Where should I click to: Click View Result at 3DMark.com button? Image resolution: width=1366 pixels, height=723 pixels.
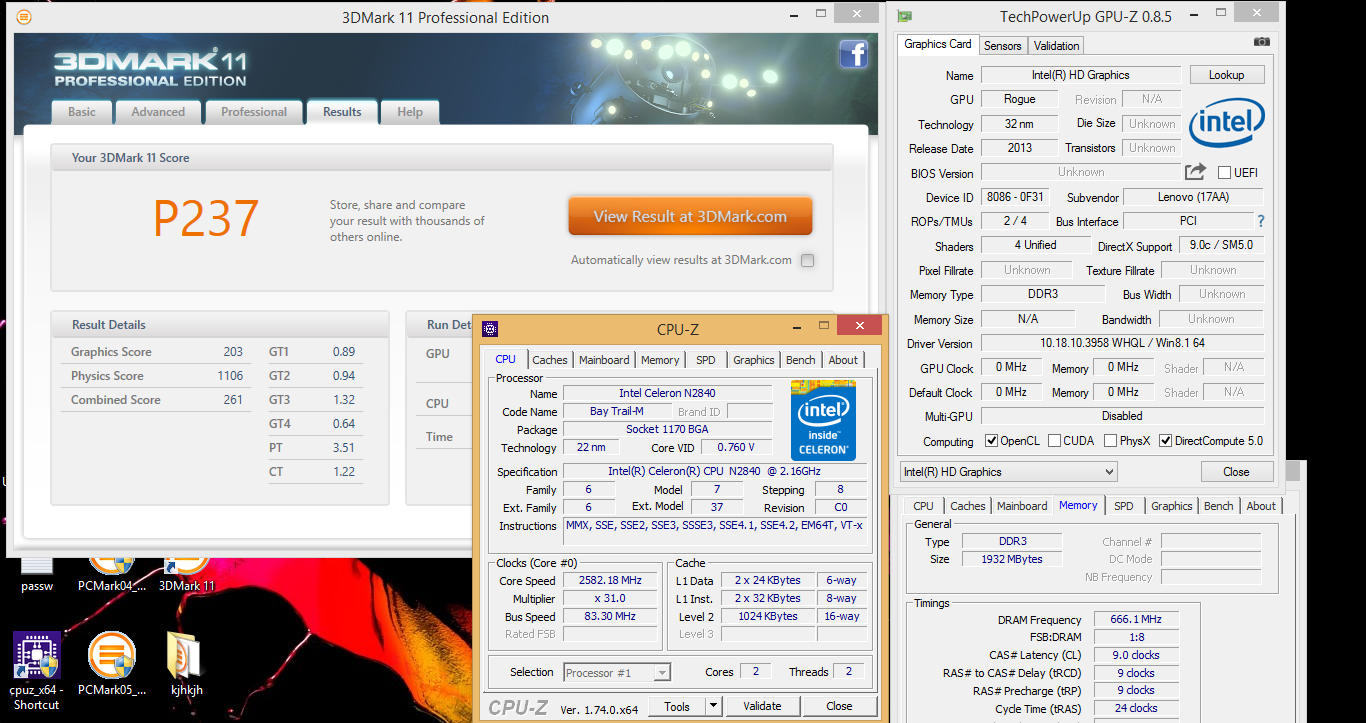click(x=690, y=216)
